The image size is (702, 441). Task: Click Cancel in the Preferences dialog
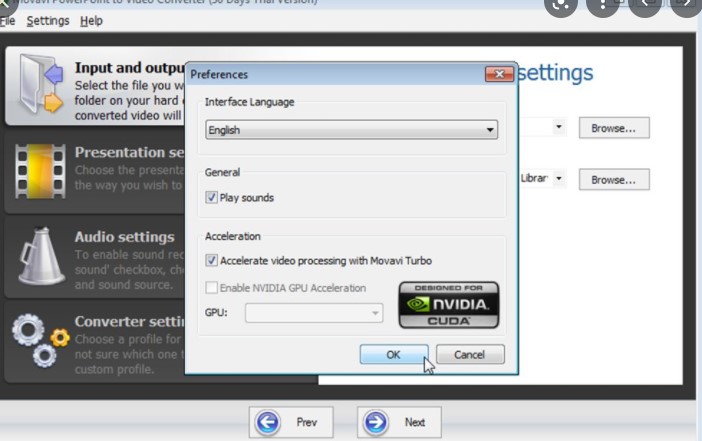pyautogui.click(x=470, y=355)
